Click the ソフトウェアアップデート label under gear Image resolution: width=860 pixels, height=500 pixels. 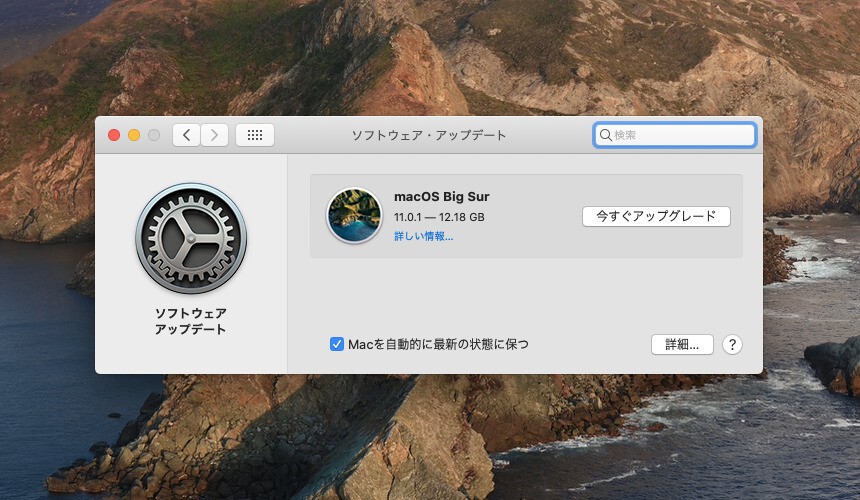[x=190, y=321]
